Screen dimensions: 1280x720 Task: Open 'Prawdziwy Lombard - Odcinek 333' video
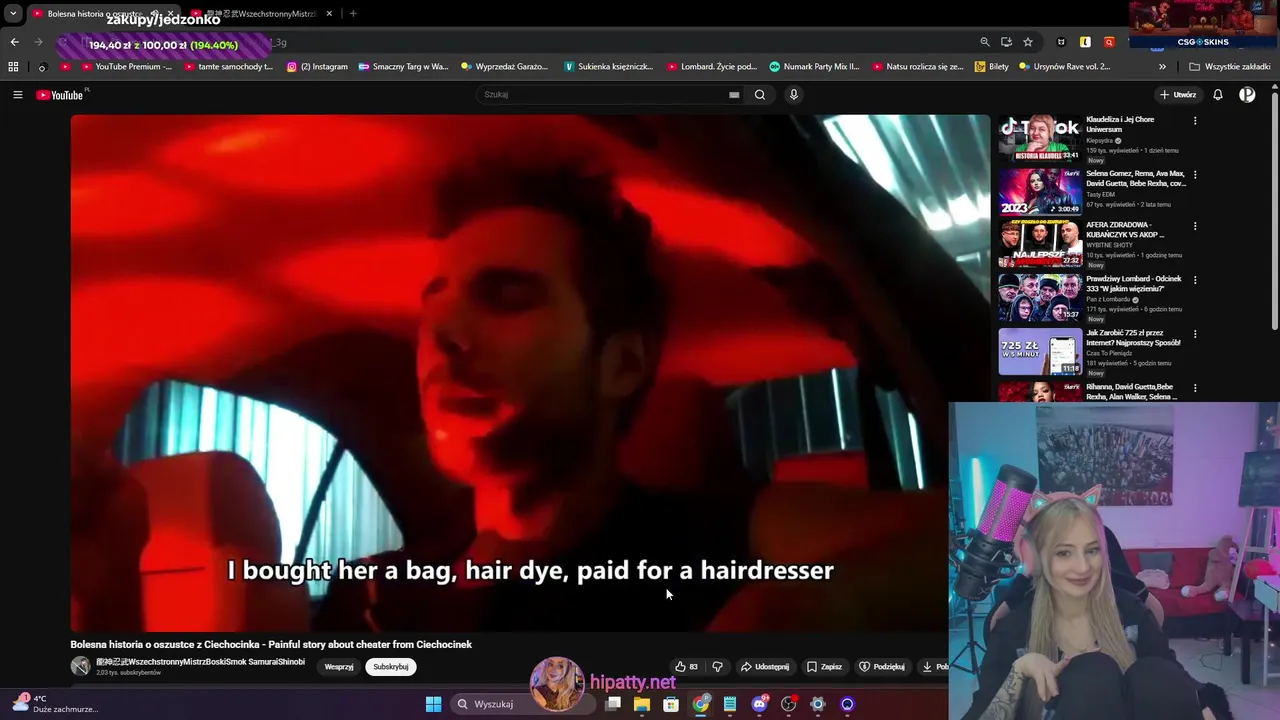(1040, 298)
